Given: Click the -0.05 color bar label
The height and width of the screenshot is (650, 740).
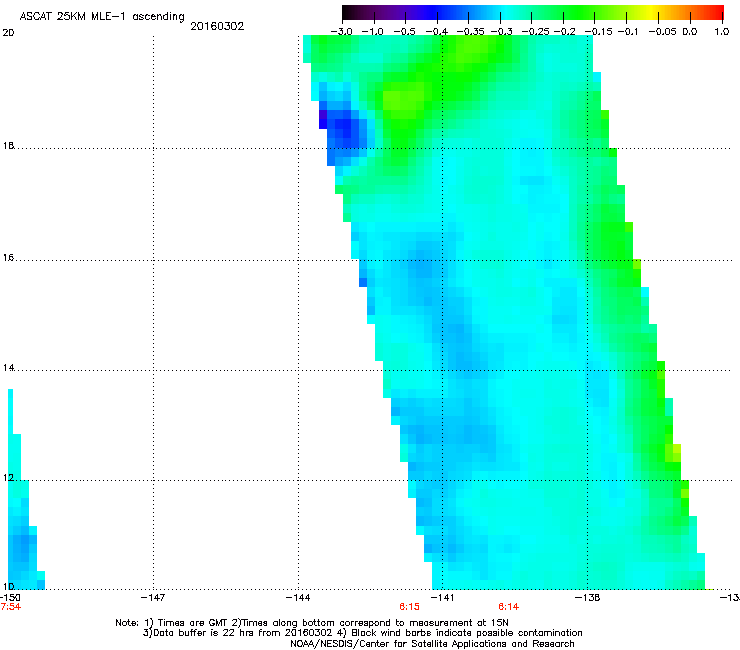Looking at the screenshot, I should coord(662,32).
